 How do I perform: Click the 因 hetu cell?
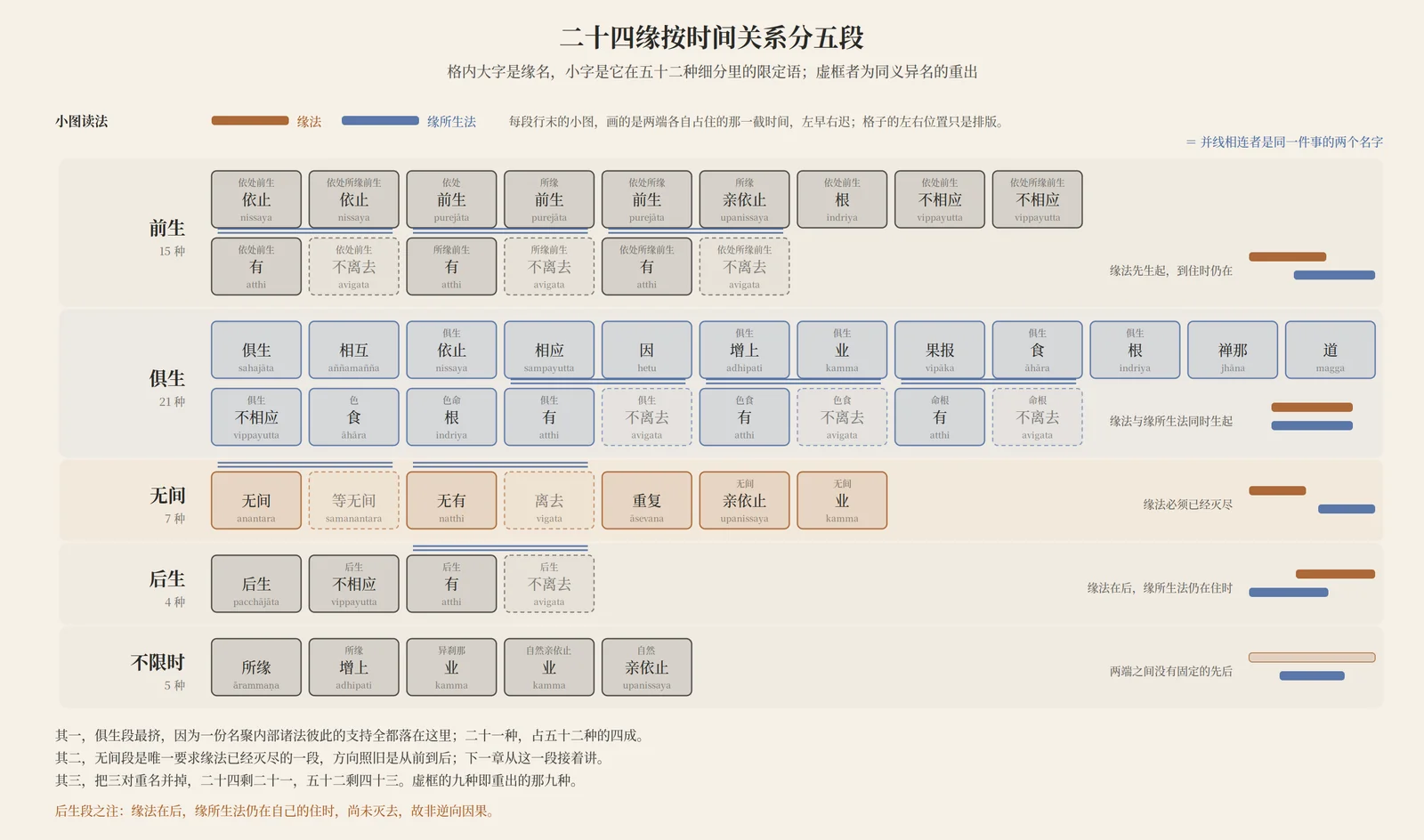pos(647,350)
